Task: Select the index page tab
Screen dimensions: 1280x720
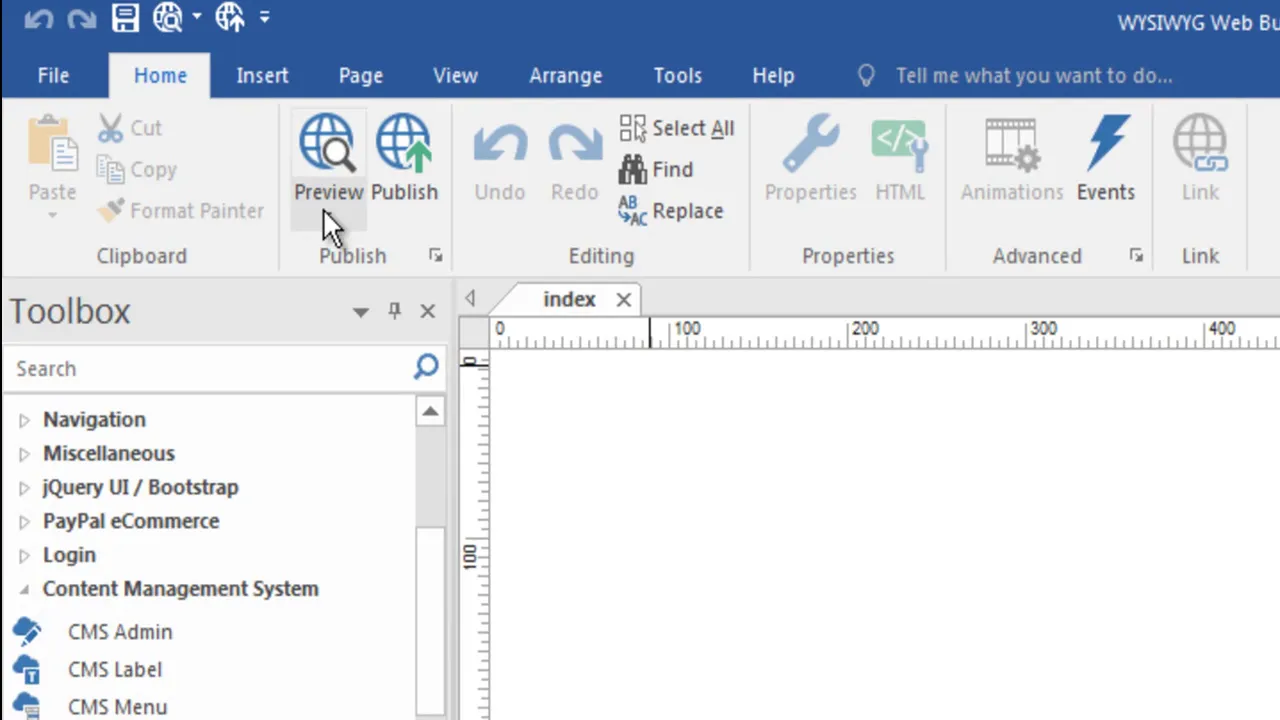Action: pos(569,299)
